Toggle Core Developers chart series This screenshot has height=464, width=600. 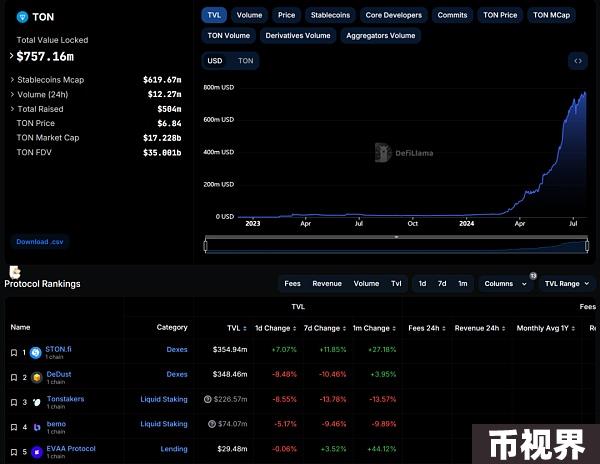click(394, 15)
